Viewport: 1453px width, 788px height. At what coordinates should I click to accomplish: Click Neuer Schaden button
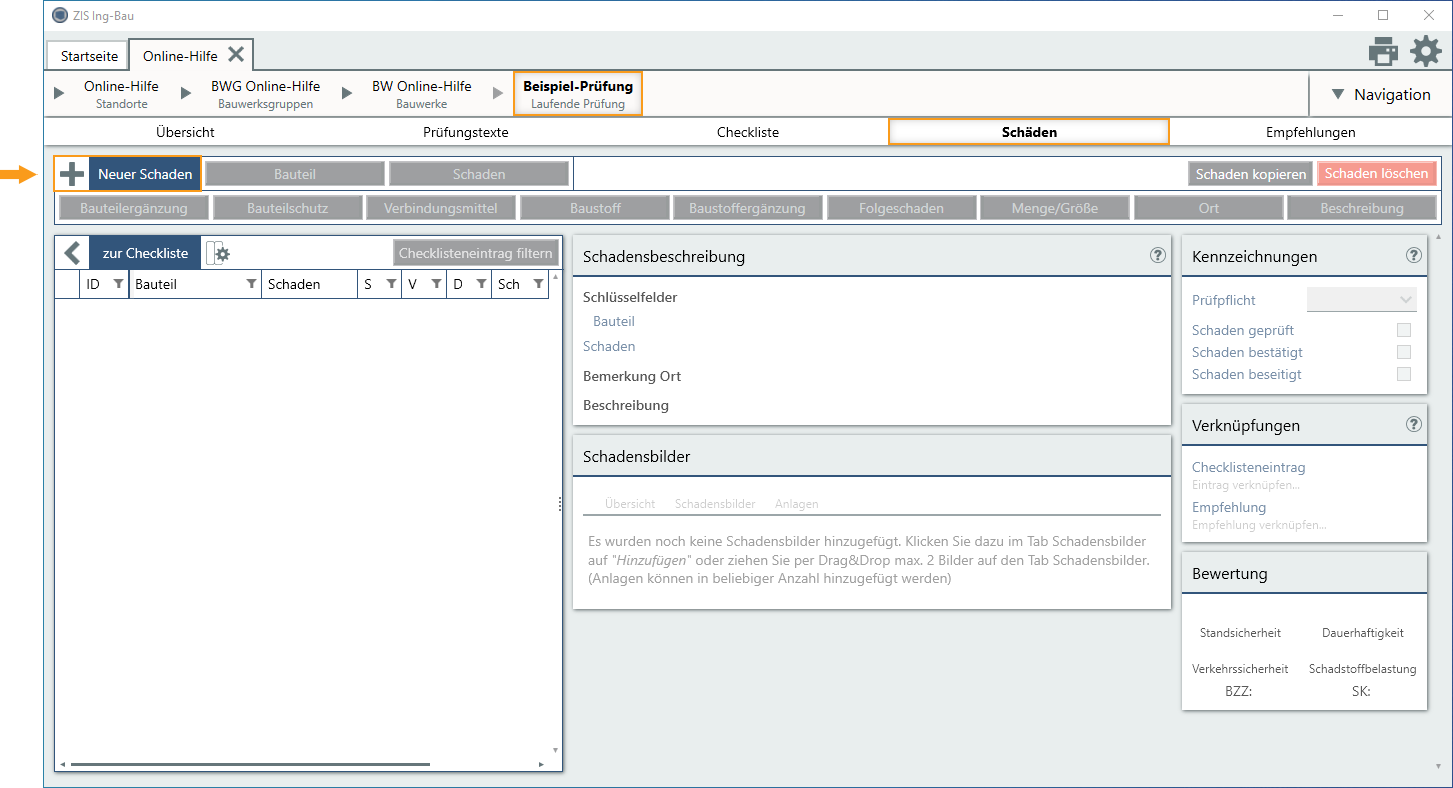(x=145, y=174)
